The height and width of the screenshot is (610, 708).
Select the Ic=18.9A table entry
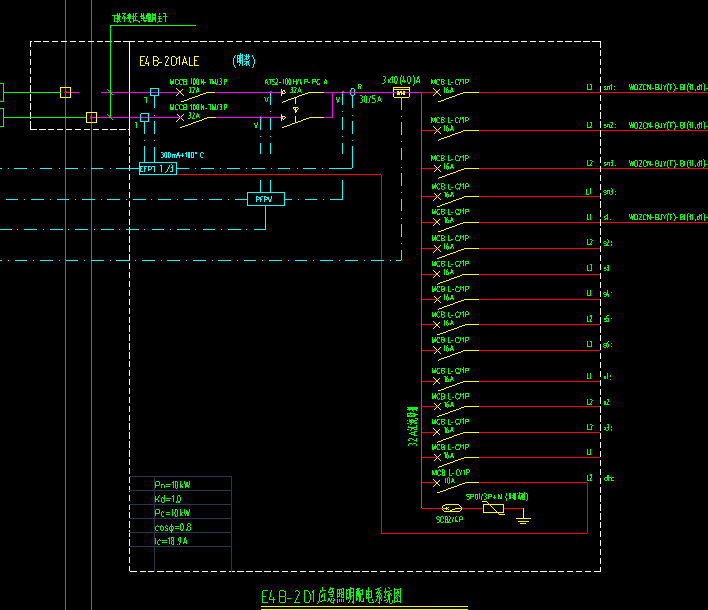171,541
